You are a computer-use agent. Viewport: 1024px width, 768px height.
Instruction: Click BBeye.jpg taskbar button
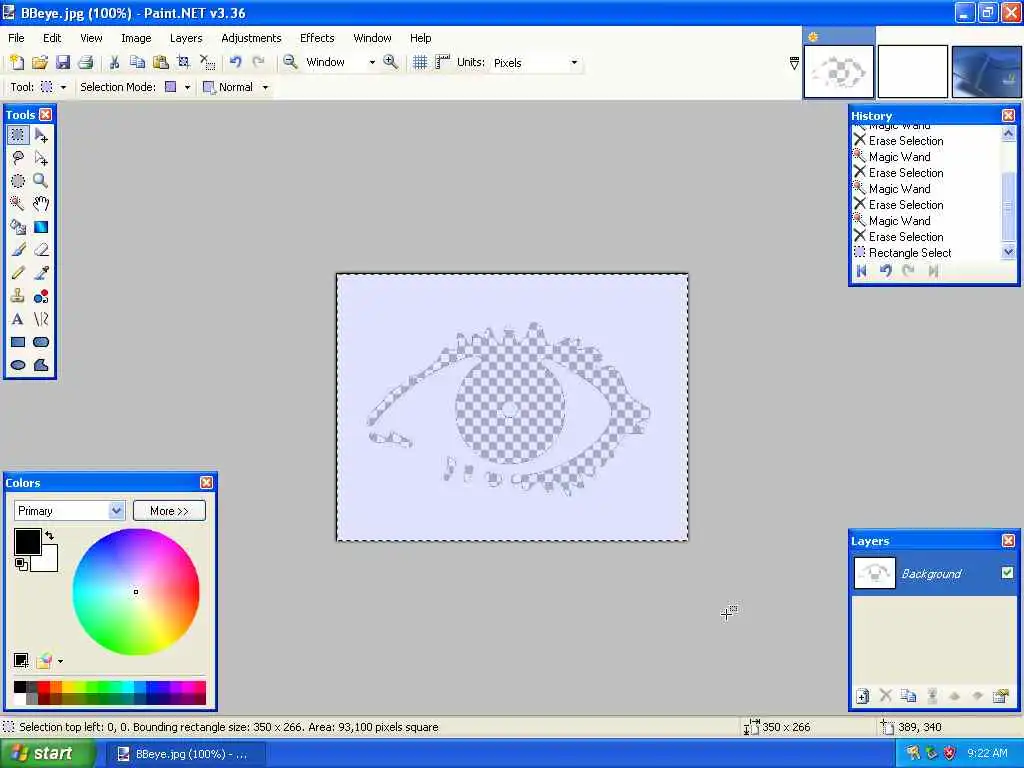tap(184, 754)
